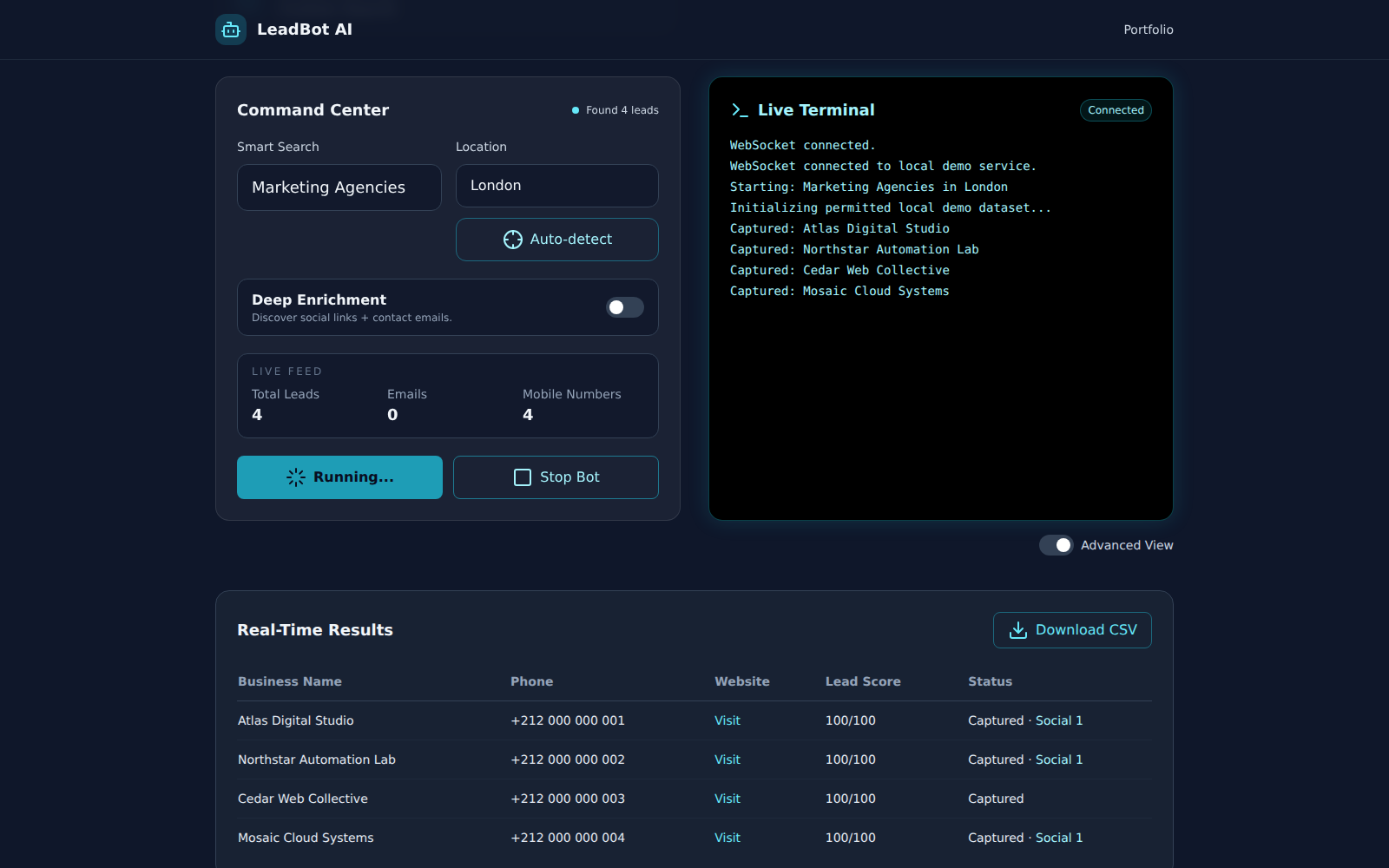The image size is (1389, 868).
Task: Click the Live Terminal heading text
Action: tap(816, 110)
